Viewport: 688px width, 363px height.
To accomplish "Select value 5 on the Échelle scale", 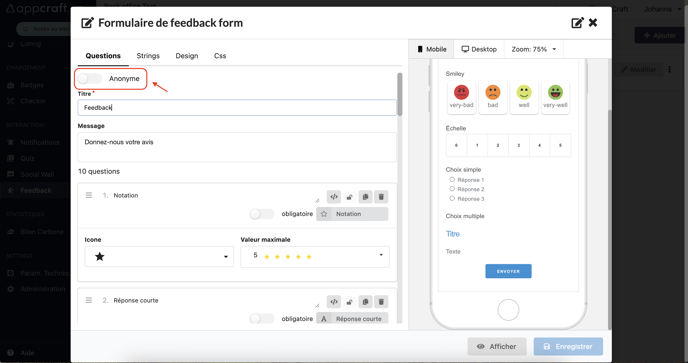I will 560,145.
